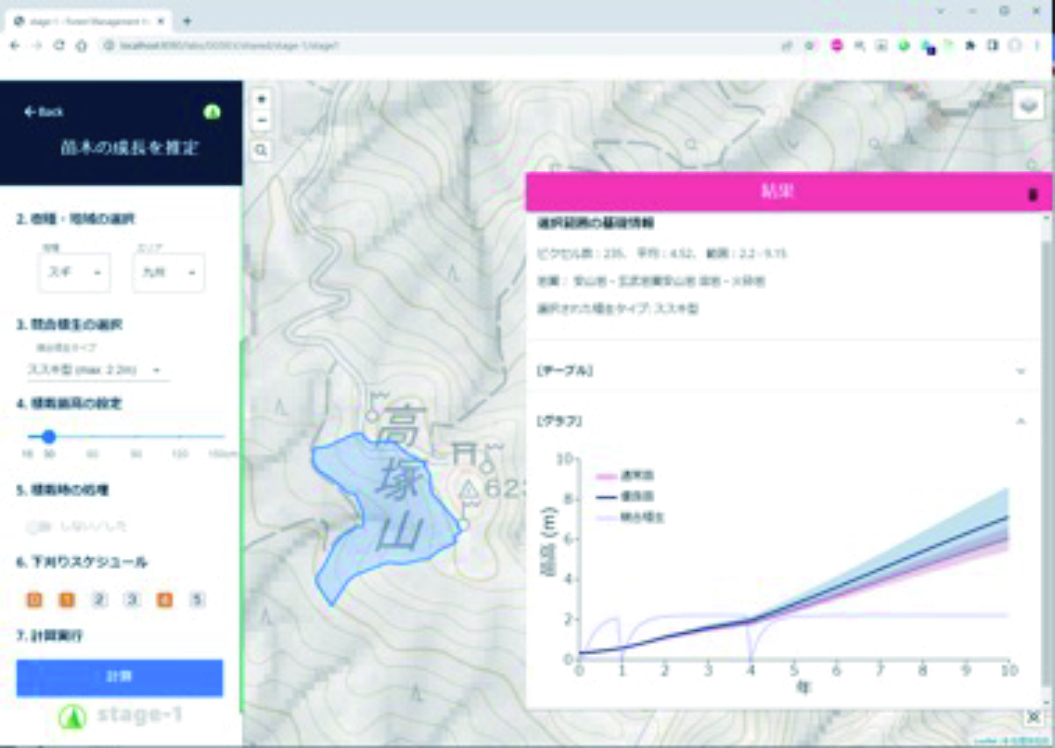This screenshot has width=1055, height=748.
Task: Open the map layers control
Action: coord(1028,106)
